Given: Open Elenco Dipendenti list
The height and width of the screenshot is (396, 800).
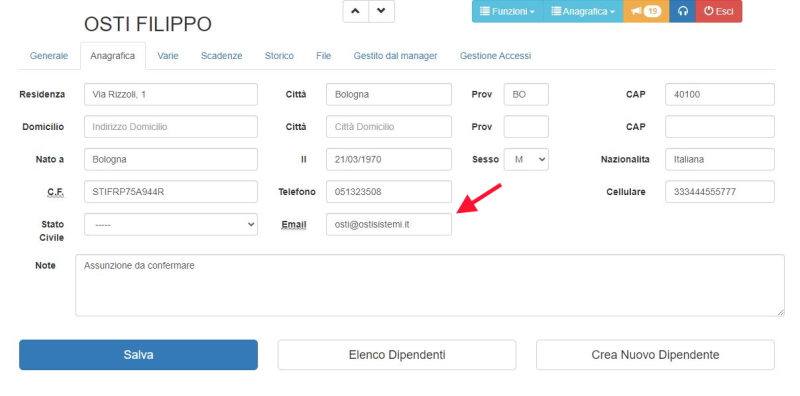Looking at the screenshot, I should (x=397, y=355).
